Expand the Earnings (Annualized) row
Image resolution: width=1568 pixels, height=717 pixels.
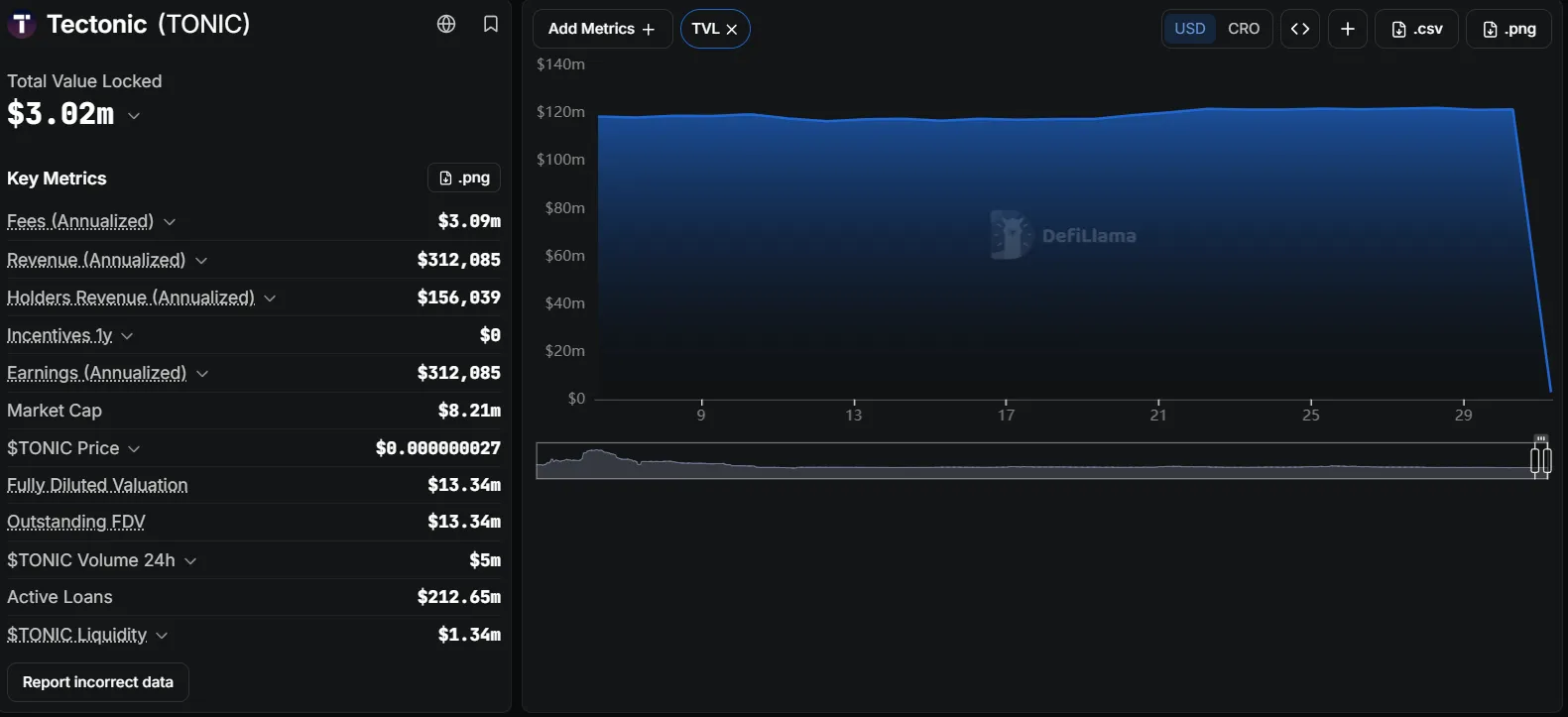(x=202, y=374)
